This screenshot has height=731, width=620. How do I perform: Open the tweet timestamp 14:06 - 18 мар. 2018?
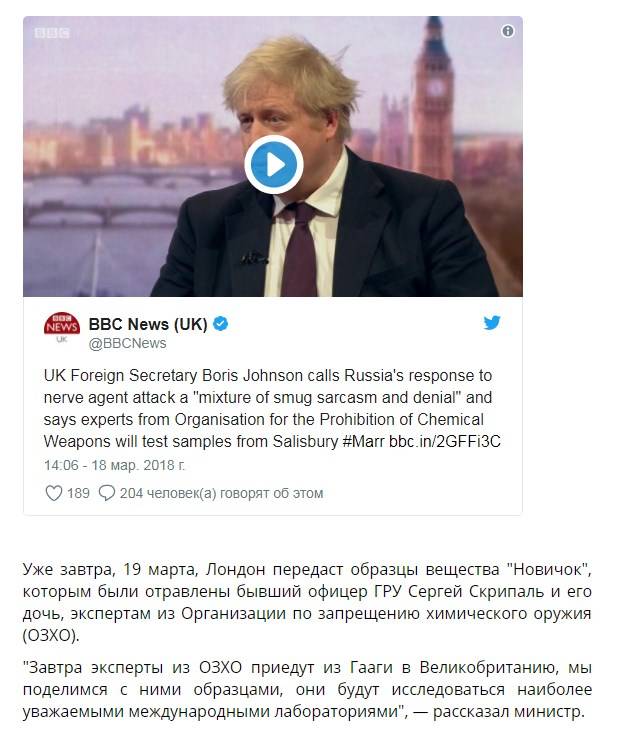(114, 465)
